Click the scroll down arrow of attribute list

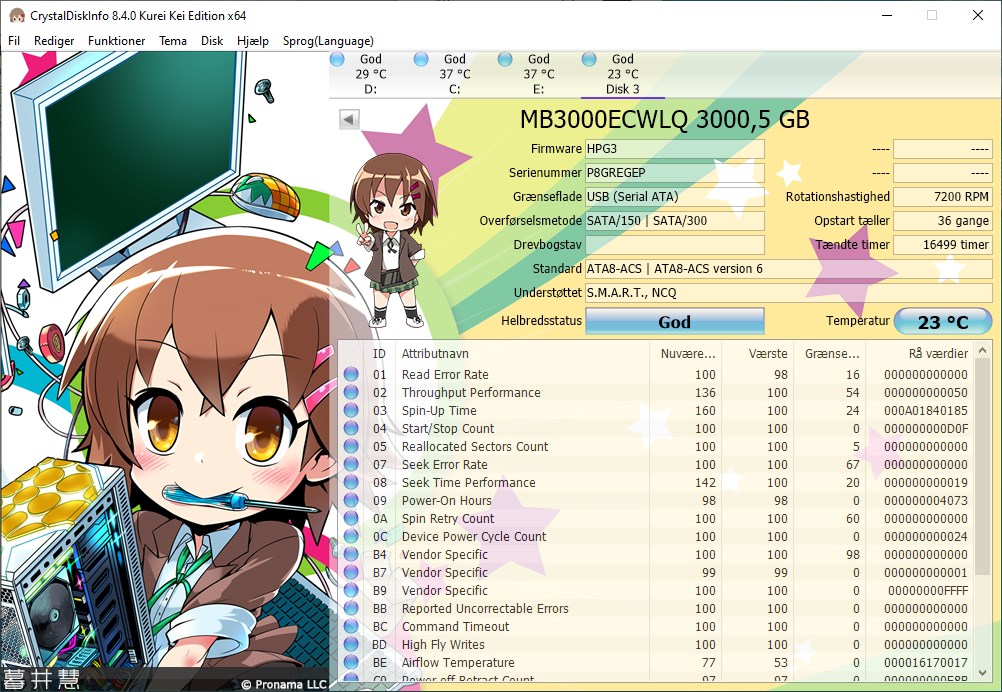pyautogui.click(x=983, y=673)
